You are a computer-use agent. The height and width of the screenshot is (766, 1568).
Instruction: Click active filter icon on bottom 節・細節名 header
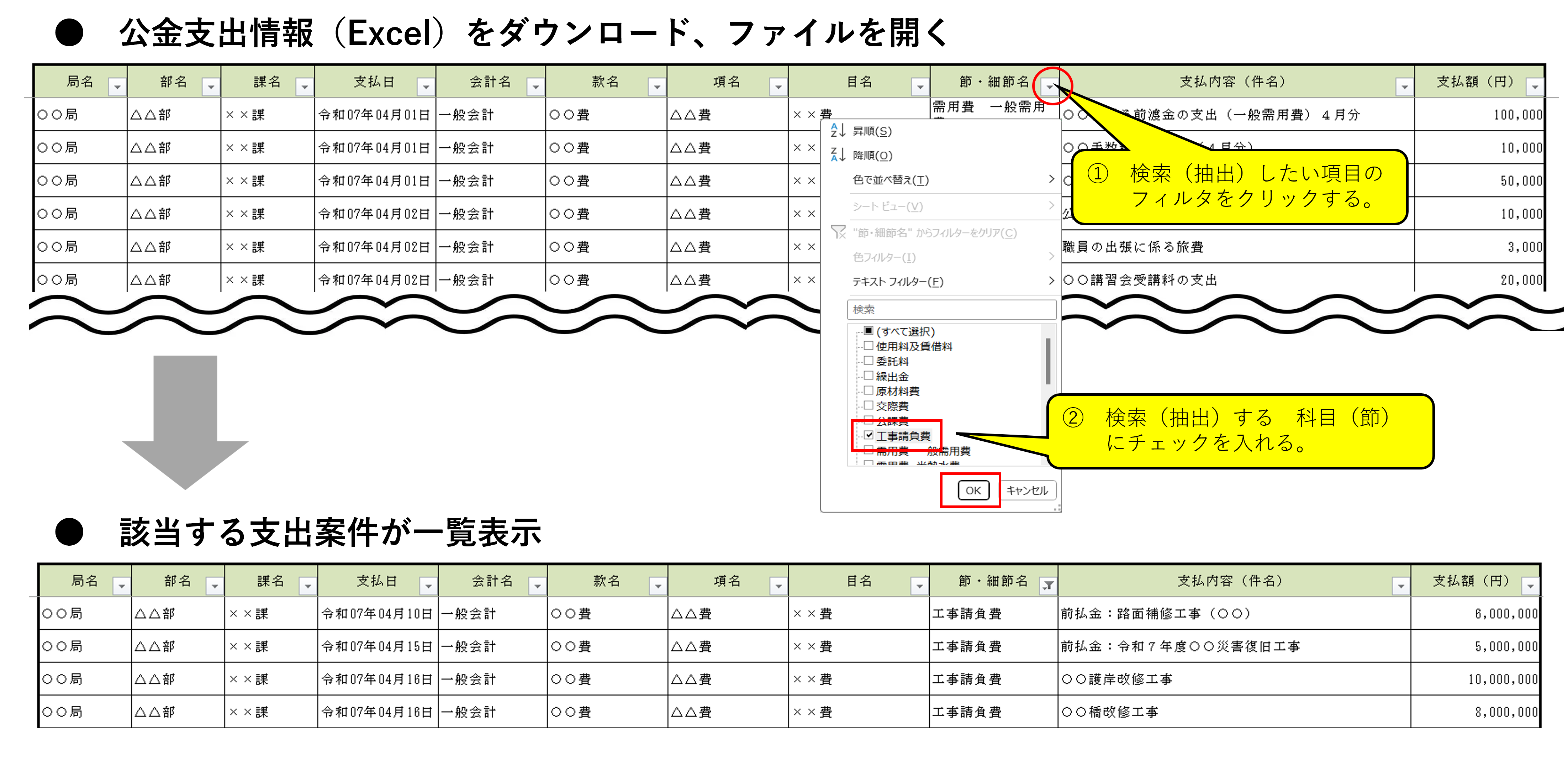pos(1047,586)
